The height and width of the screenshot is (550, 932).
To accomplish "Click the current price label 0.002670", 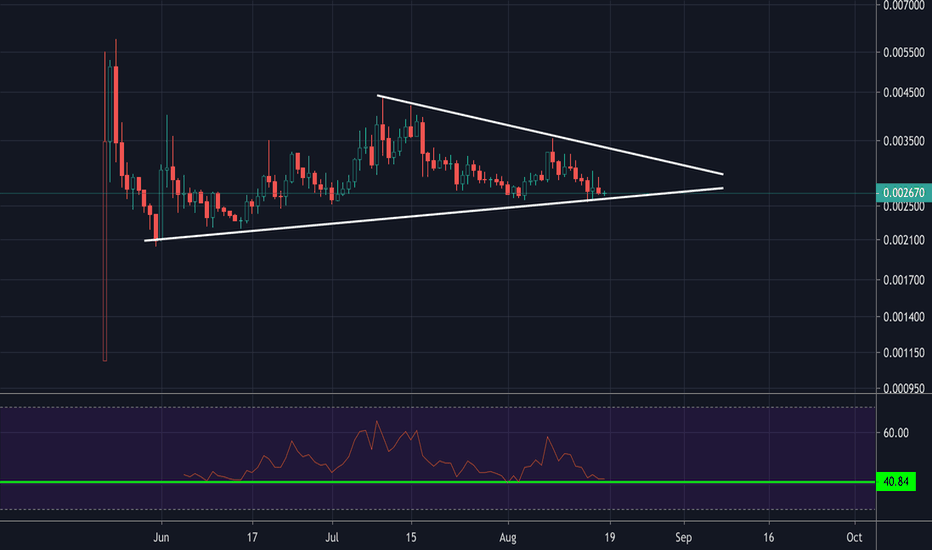I will (903, 193).
